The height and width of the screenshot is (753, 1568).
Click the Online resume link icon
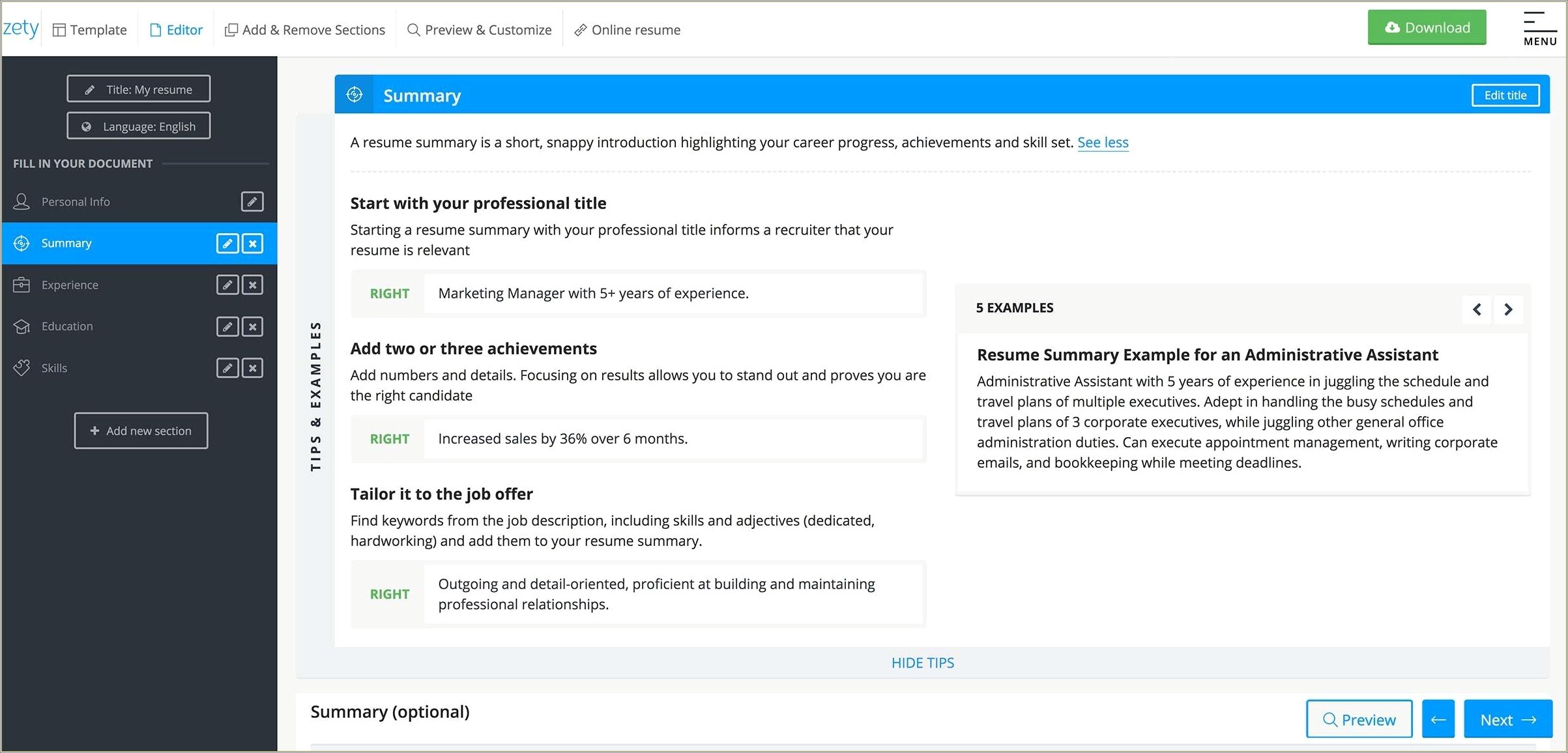(x=579, y=29)
